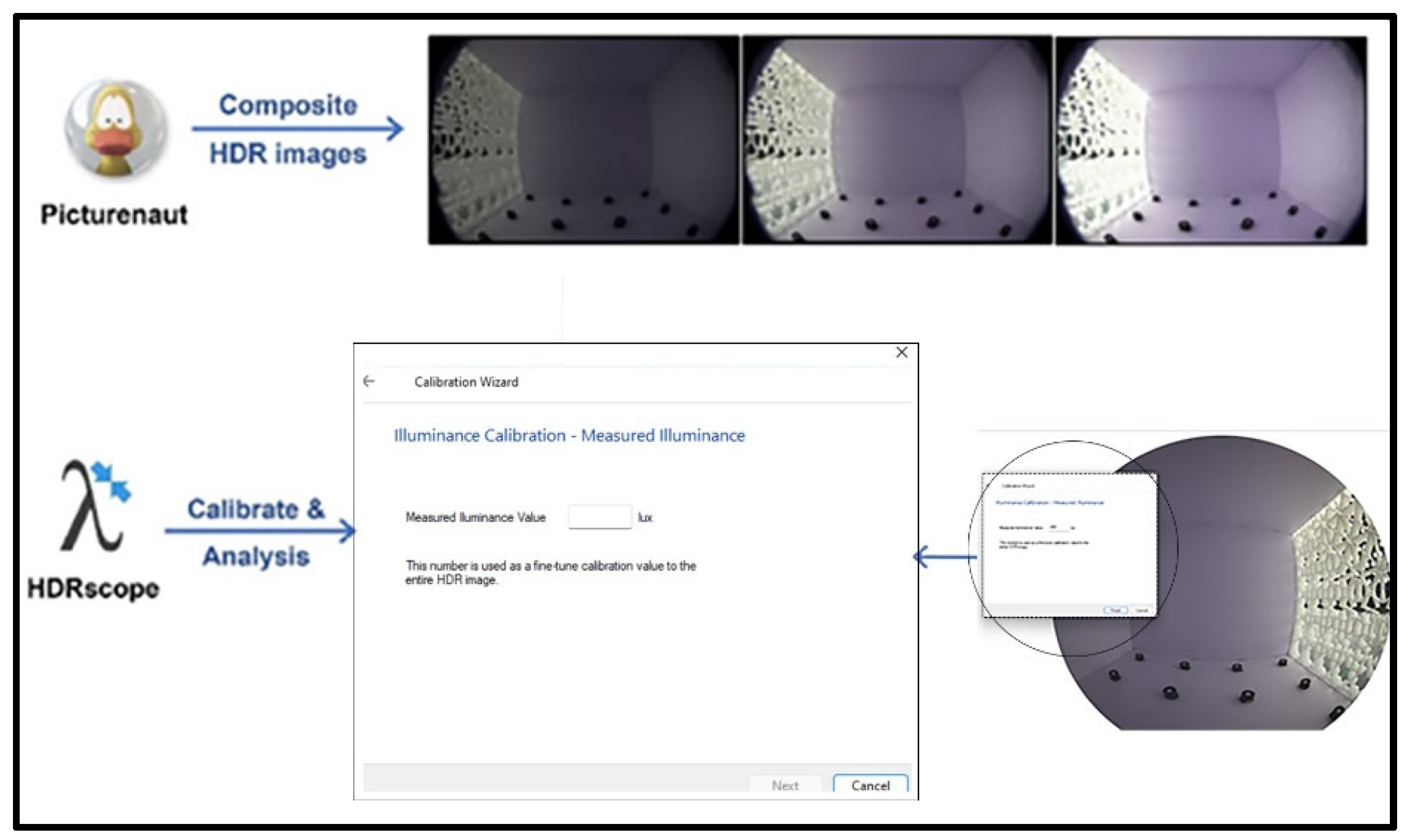The width and height of the screenshot is (1408, 840).
Task: Click the HDRscope lambda logo icon
Action: click(x=94, y=505)
